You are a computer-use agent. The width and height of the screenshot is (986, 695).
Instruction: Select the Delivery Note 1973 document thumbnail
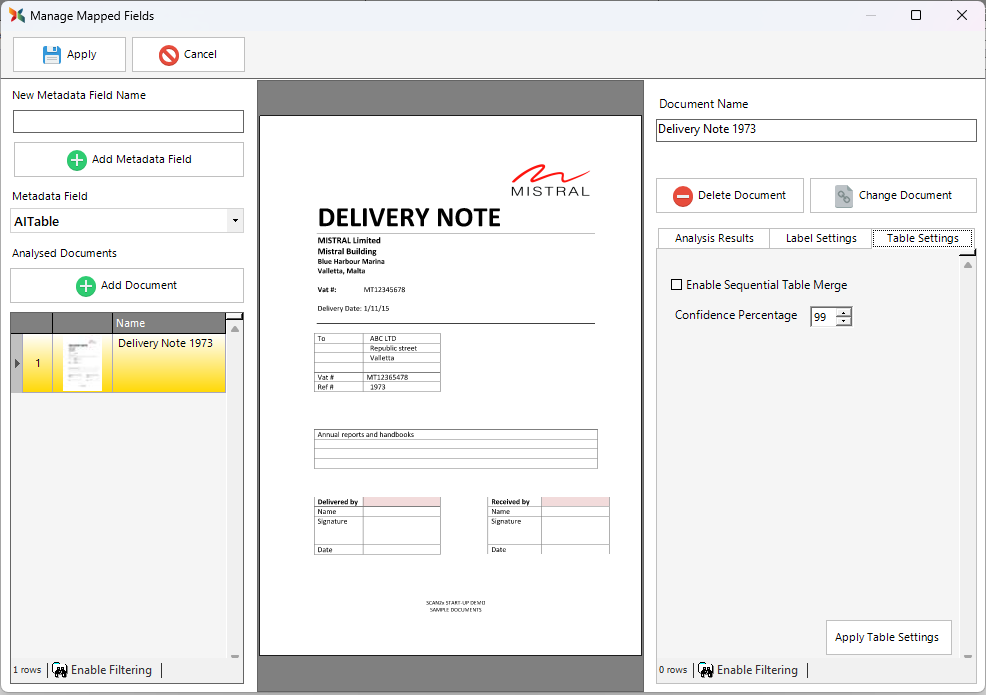click(82, 363)
